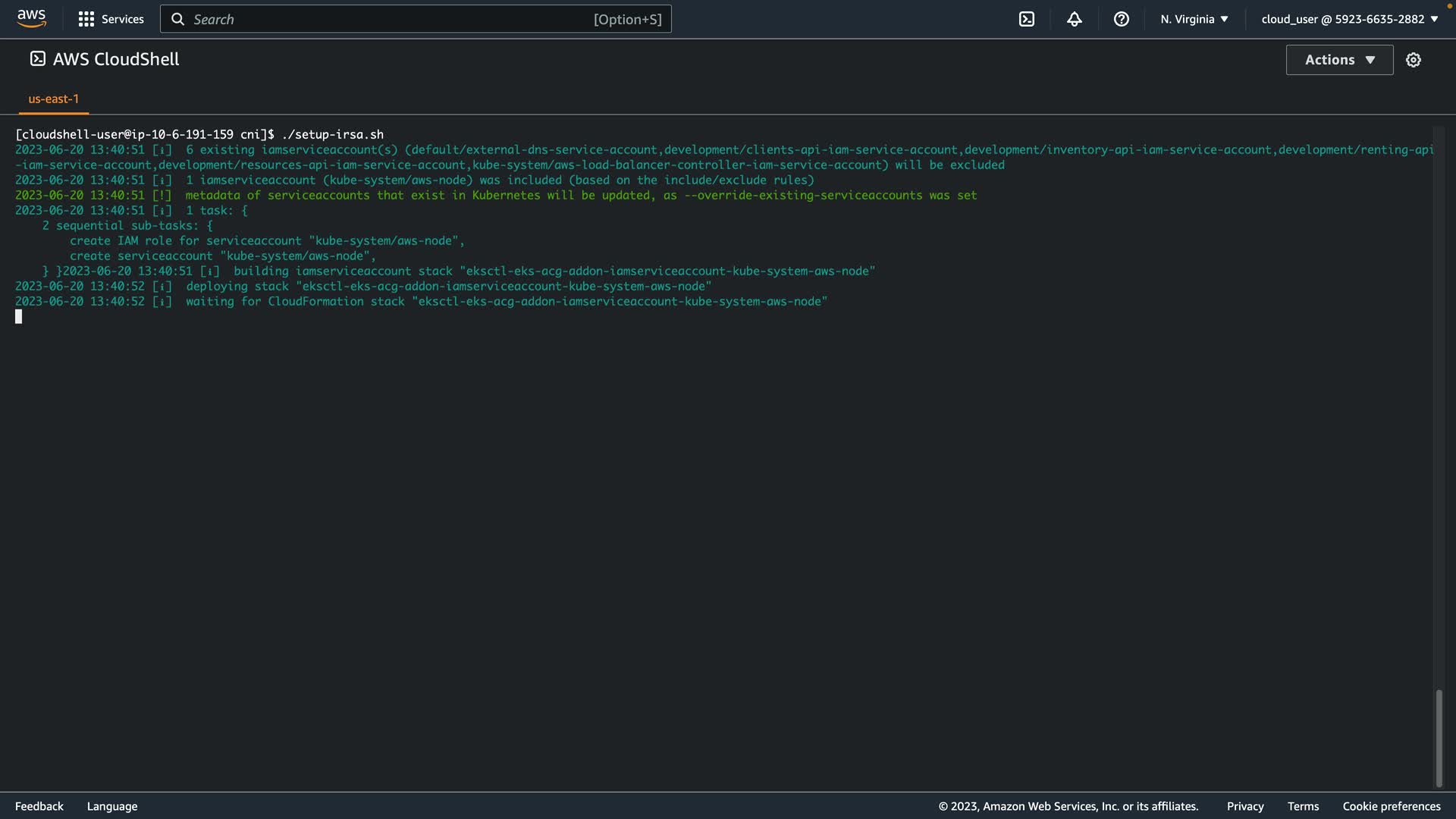Open the Actions dropdown menu
Screen dimensions: 1456x819
[x=1338, y=60]
